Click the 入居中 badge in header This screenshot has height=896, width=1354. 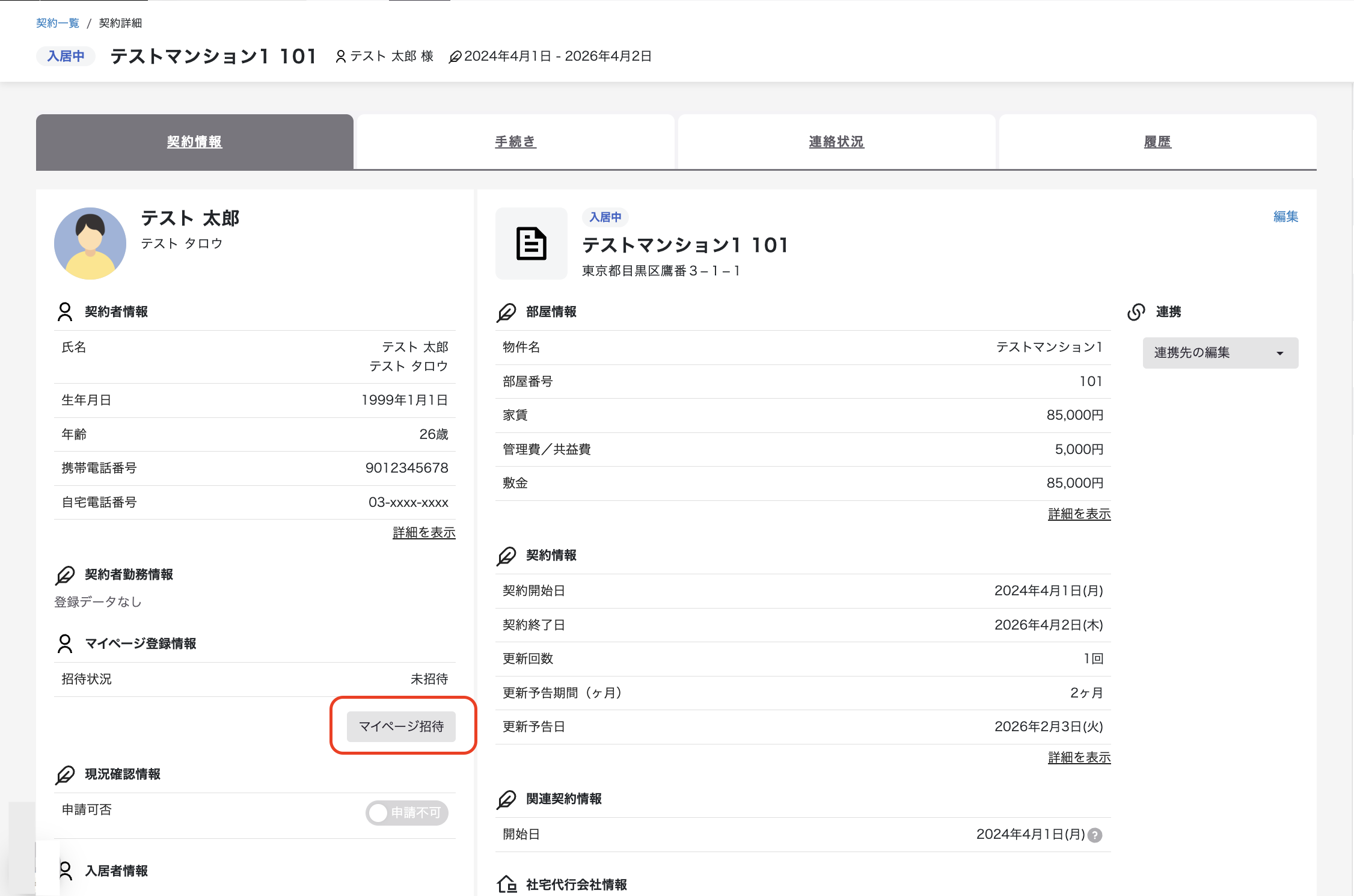point(66,56)
